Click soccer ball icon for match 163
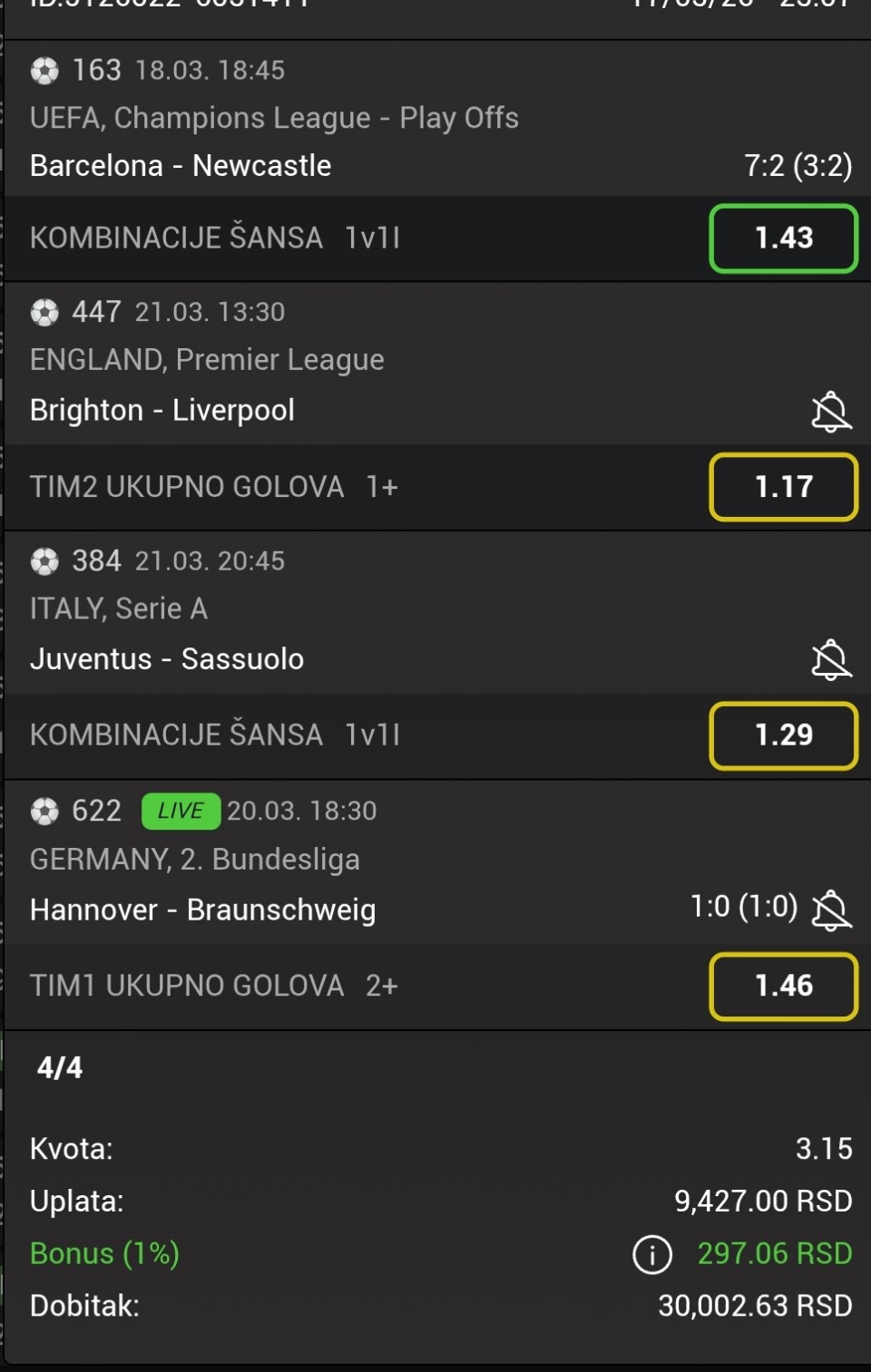871x1372 pixels. [44, 70]
